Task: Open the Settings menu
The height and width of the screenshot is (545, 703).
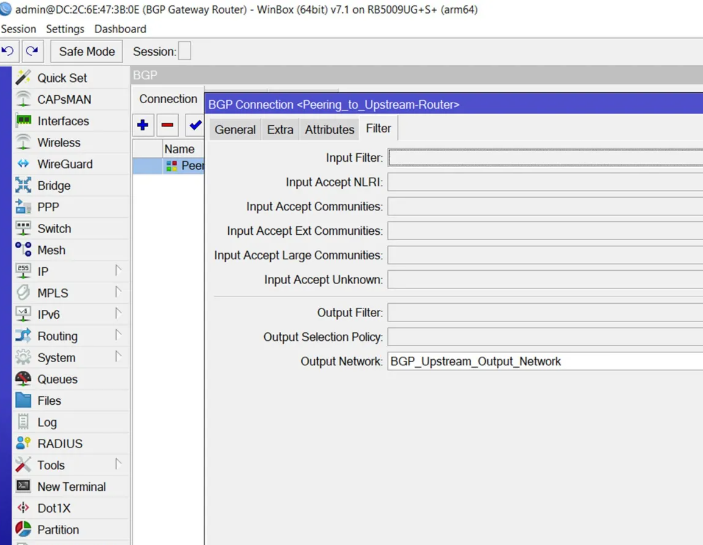Action: tap(65, 29)
